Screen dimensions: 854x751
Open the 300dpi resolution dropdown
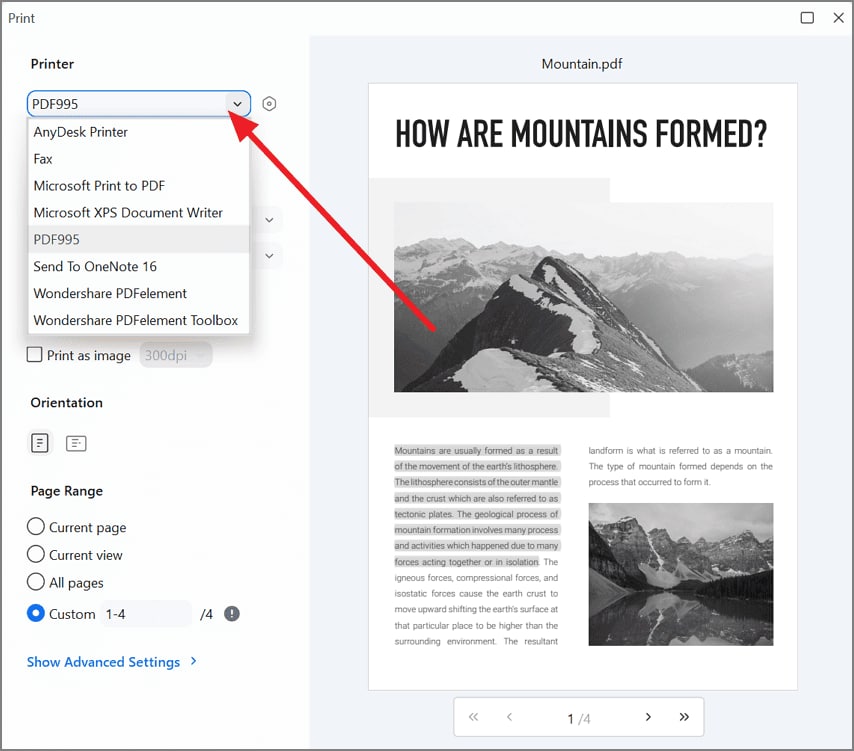click(175, 355)
